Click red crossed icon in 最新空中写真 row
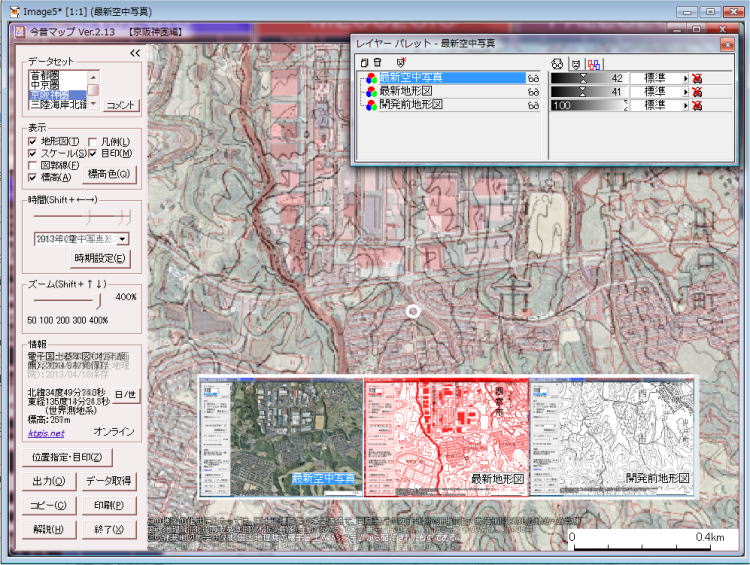The image size is (750, 565). [697, 78]
